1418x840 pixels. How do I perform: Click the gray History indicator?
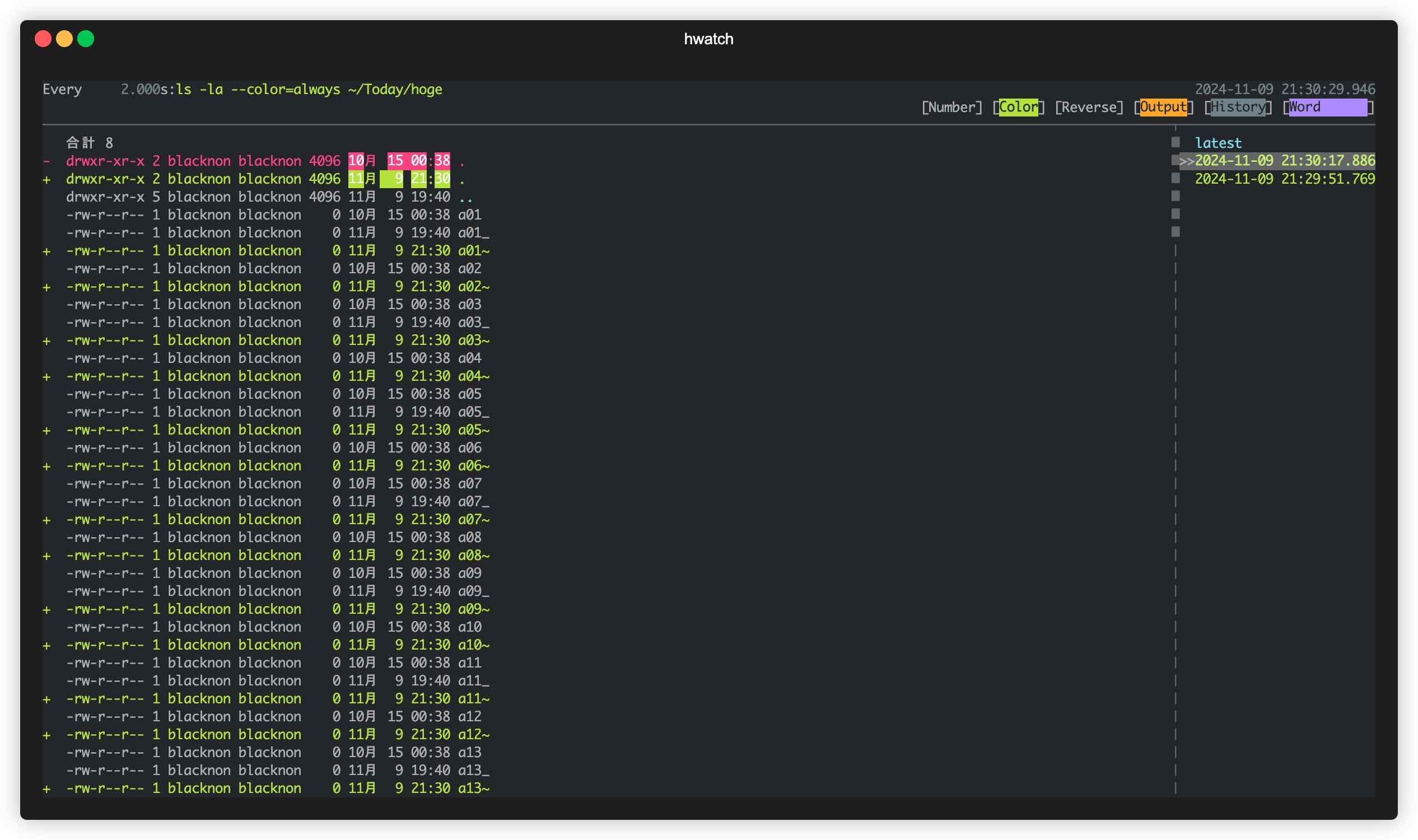pyautogui.click(x=1238, y=107)
